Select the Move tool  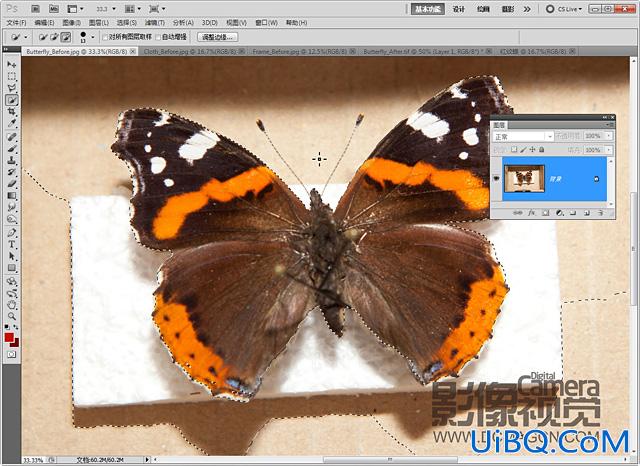[11, 64]
